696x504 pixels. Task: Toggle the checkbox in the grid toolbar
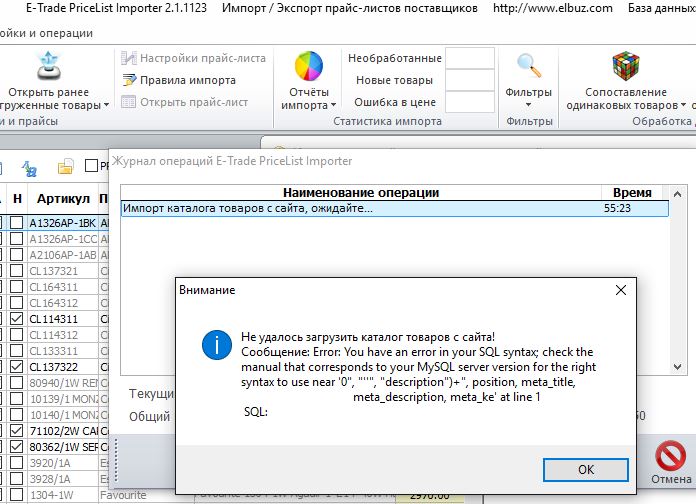(x=91, y=166)
